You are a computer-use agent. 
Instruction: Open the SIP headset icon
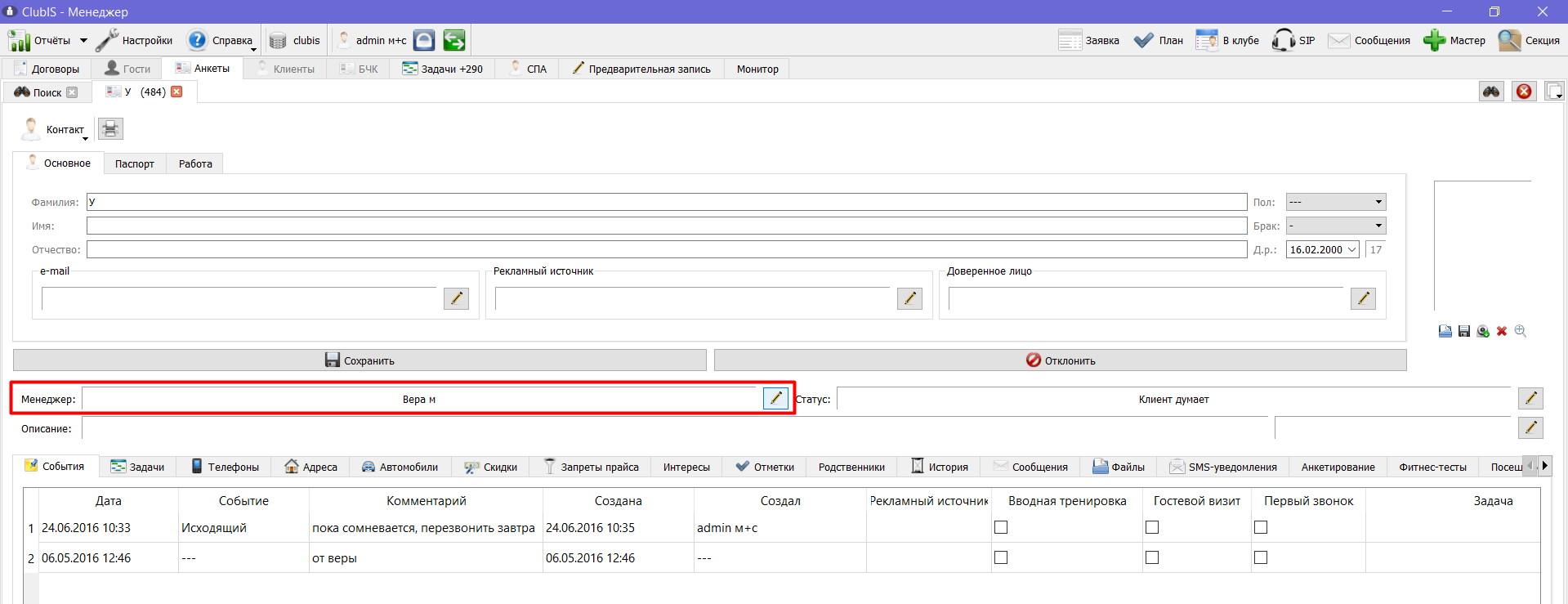coord(1283,40)
